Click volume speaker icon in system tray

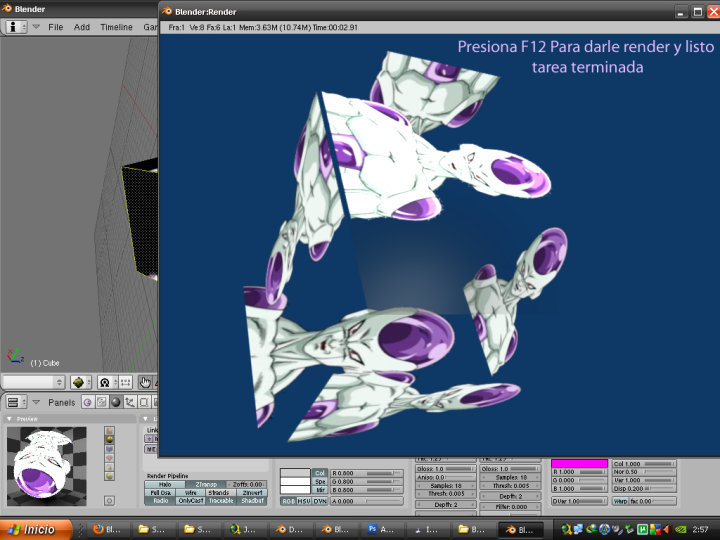[667, 529]
